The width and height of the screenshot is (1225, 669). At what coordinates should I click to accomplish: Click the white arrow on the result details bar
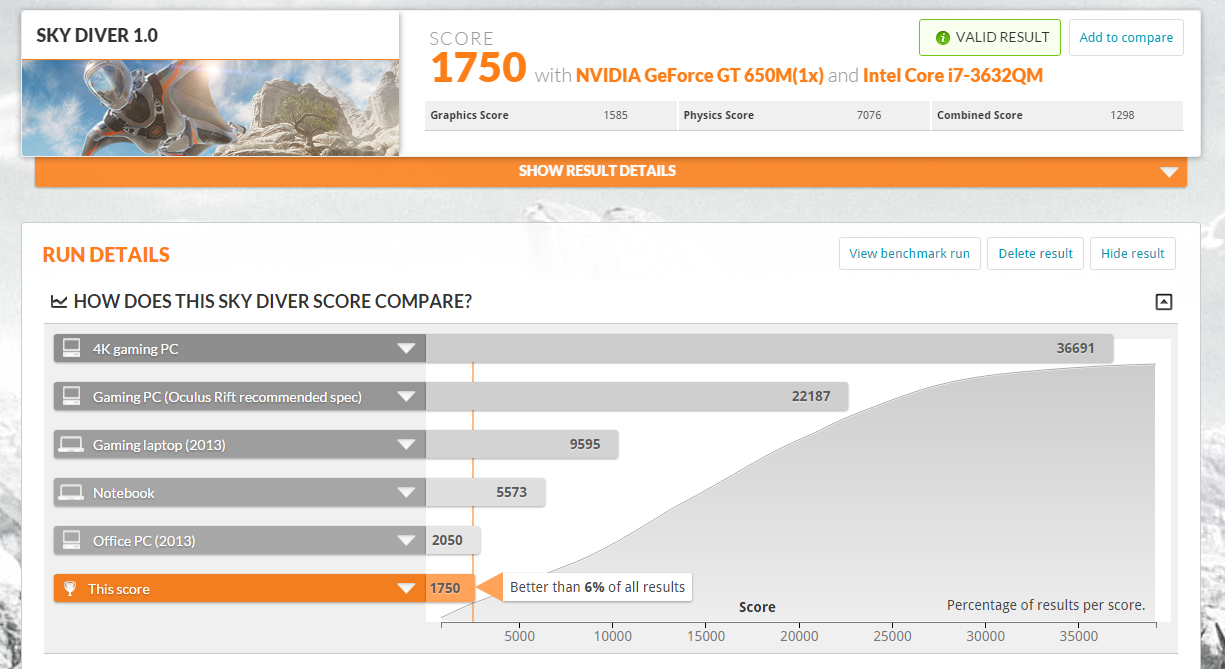tap(1169, 172)
